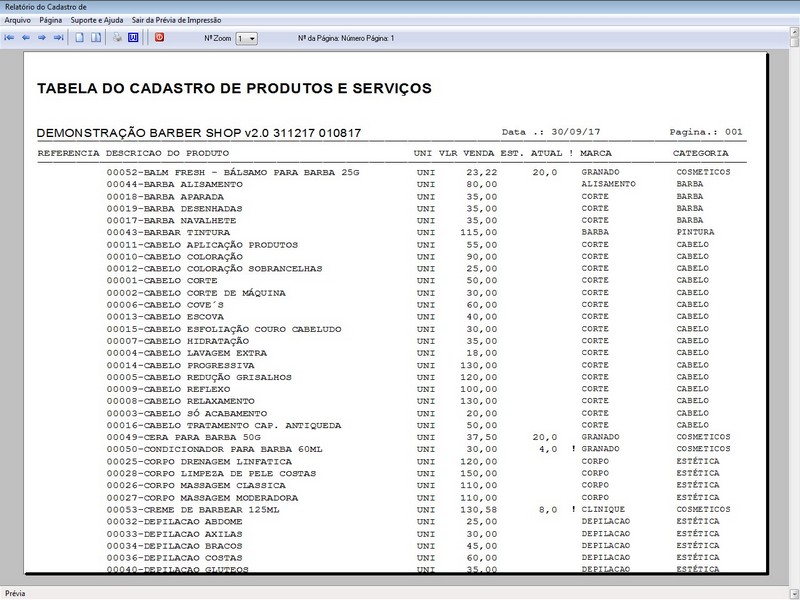Go to next page arrow
This screenshot has width=800, height=600.
(42, 38)
